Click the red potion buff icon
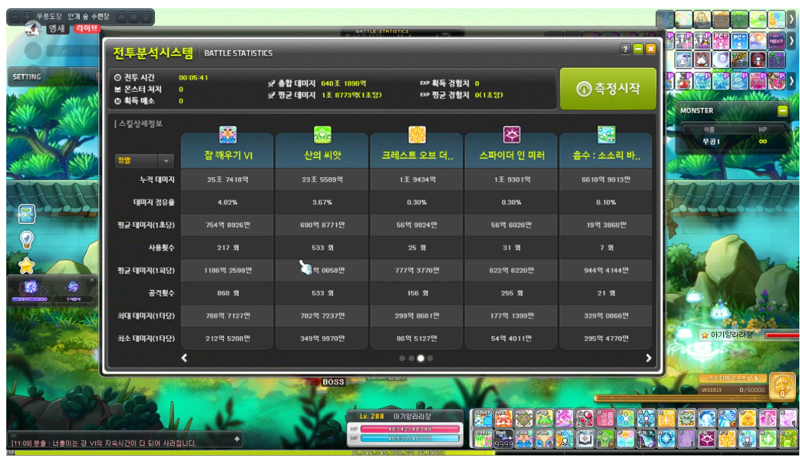Image resolution: width=800 pixels, height=466 pixels. 684,81
